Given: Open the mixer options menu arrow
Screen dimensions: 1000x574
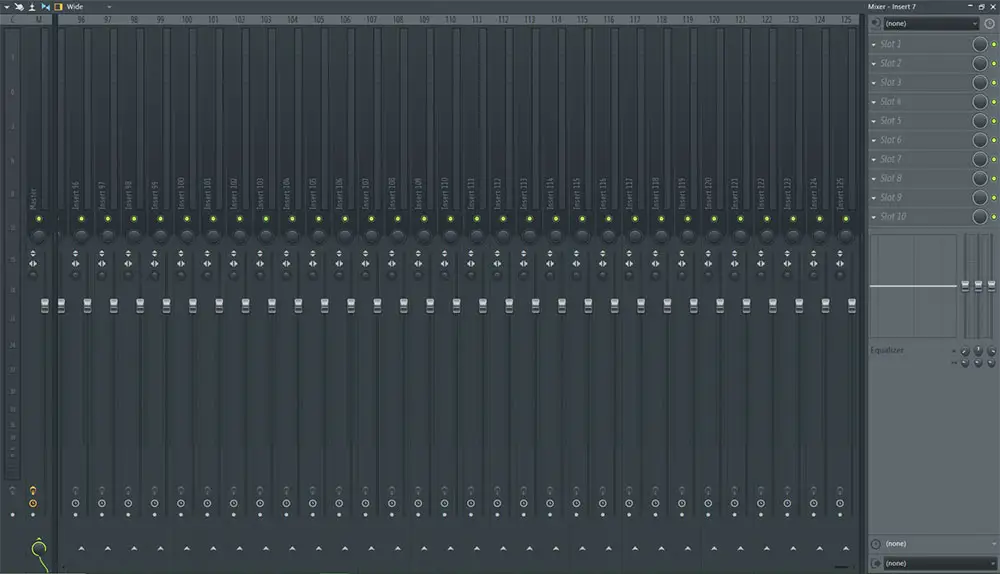Looking at the screenshot, I should click(x=6, y=6).
